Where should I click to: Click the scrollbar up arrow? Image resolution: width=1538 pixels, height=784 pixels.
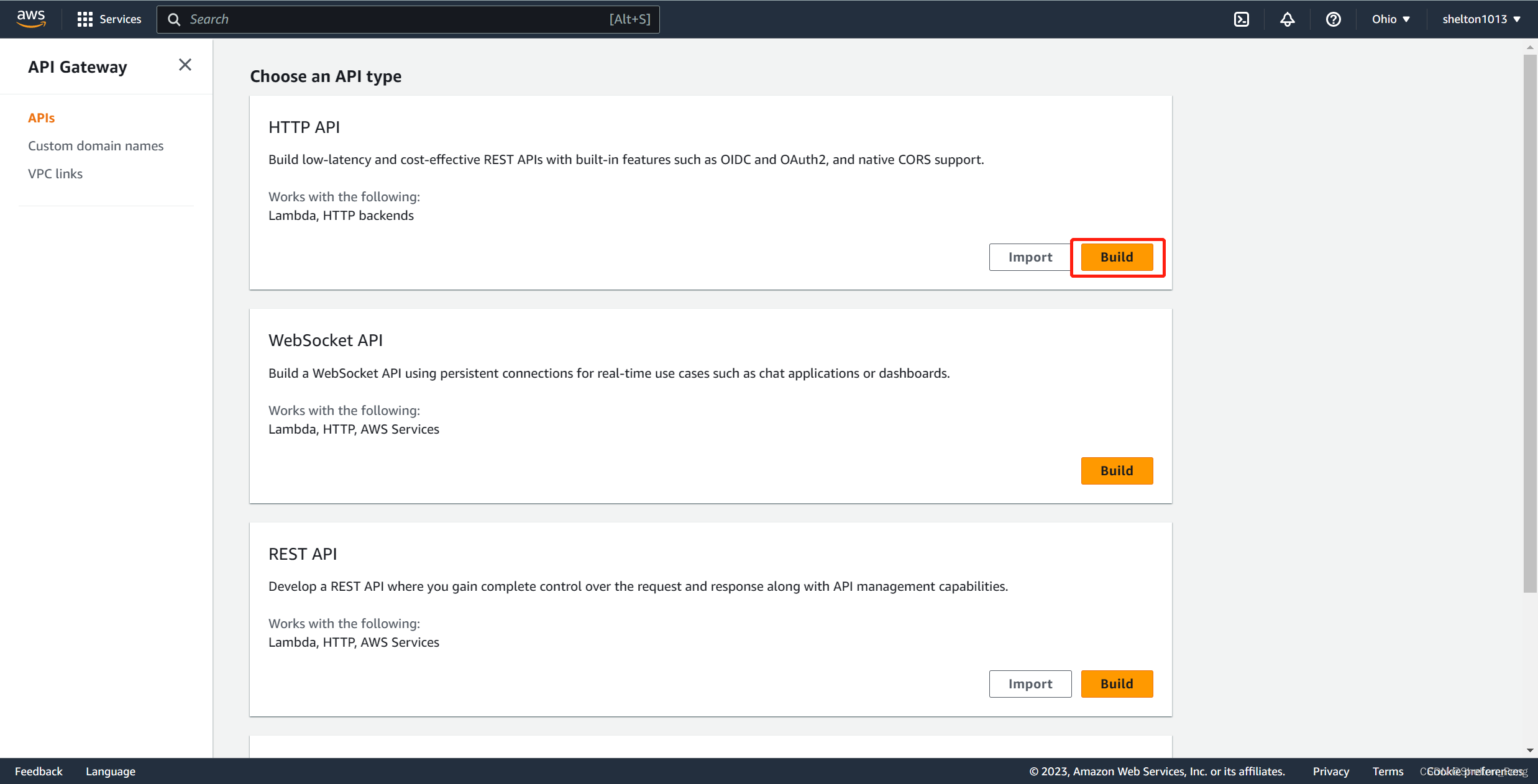pos(1529,47)
